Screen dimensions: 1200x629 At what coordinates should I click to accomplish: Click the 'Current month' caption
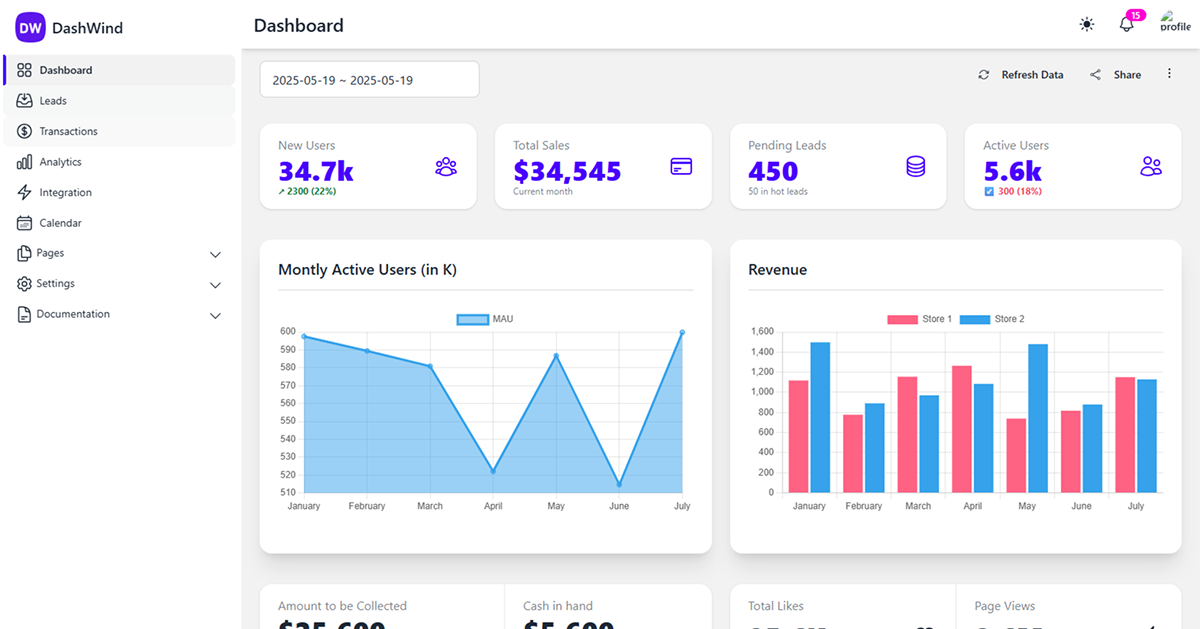[x=543, y=191]
